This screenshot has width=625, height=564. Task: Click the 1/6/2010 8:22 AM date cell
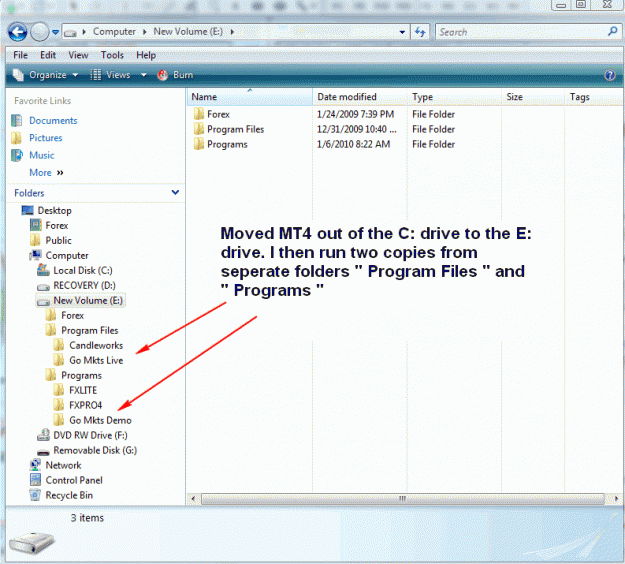click(x=353, y=144)
